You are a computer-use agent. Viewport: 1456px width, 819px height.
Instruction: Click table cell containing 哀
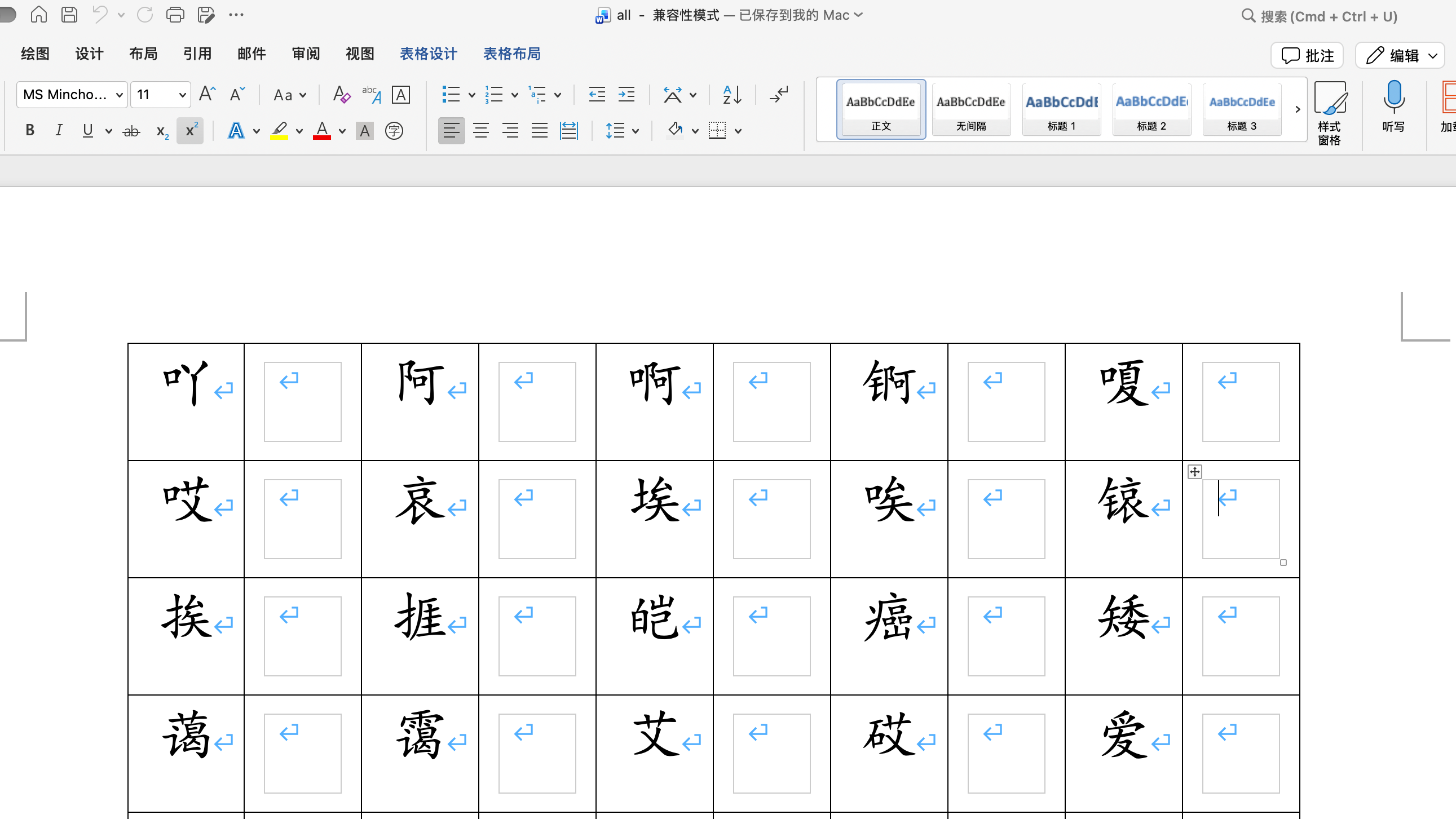(420, 519)
